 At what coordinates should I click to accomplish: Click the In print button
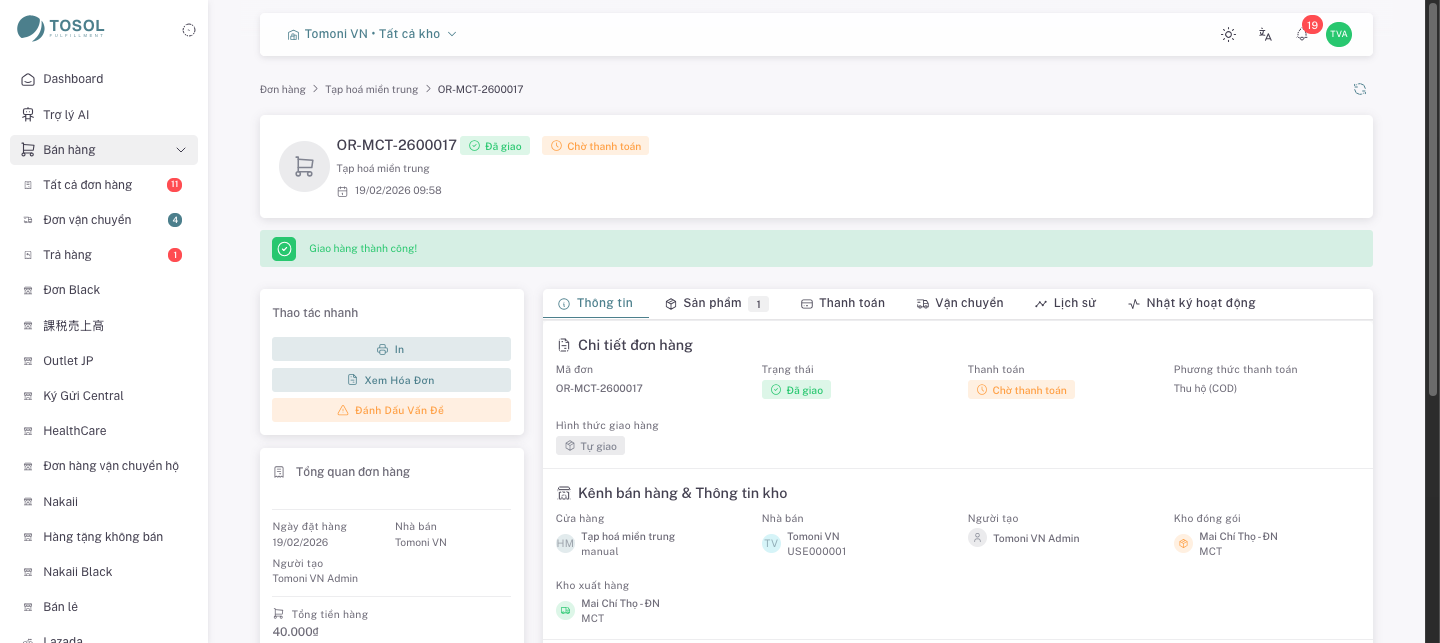point(391,349)
